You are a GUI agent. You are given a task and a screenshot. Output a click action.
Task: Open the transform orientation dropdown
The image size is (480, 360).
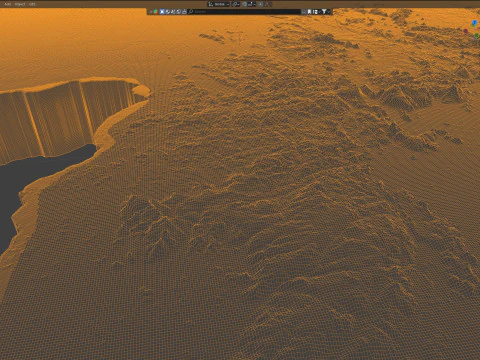pos(219,4)
